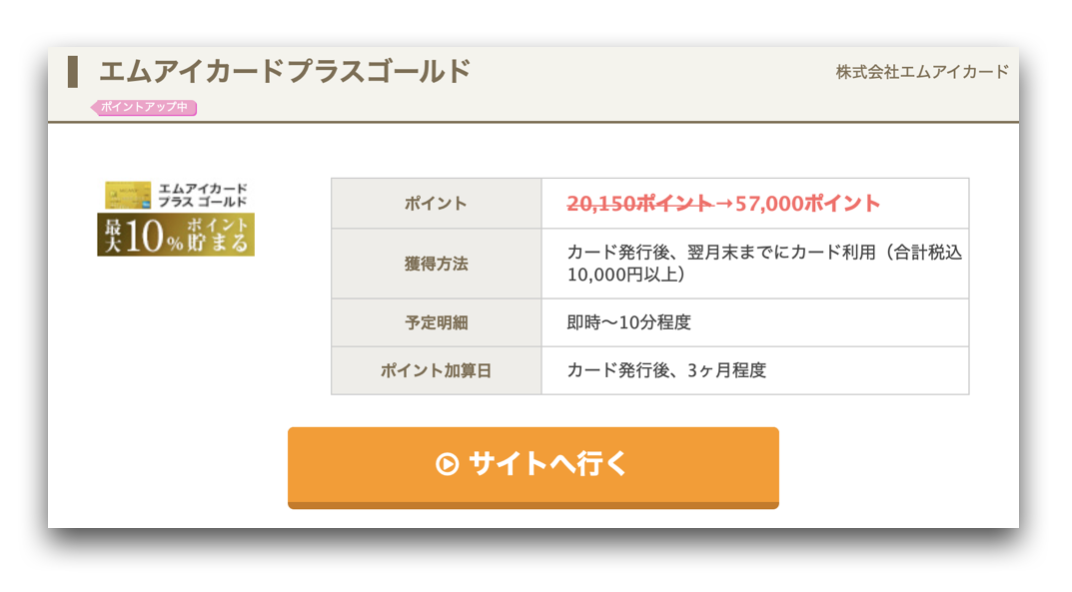
Task: Click the play circle icon in button
Action: pyautogui.click(x=447, y=464)
